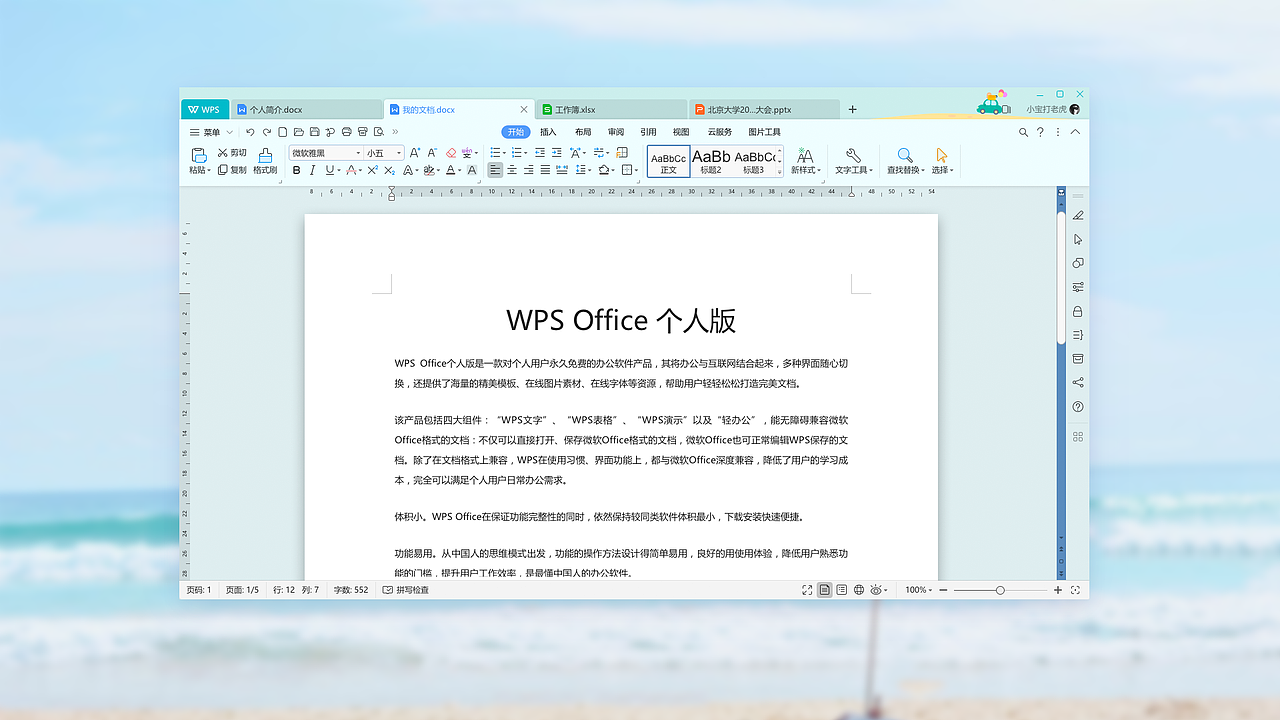Image resolution: width=1280 pixels, height=720 pixels.
Task: Toggle right text alignment
Action: (528, 170)
